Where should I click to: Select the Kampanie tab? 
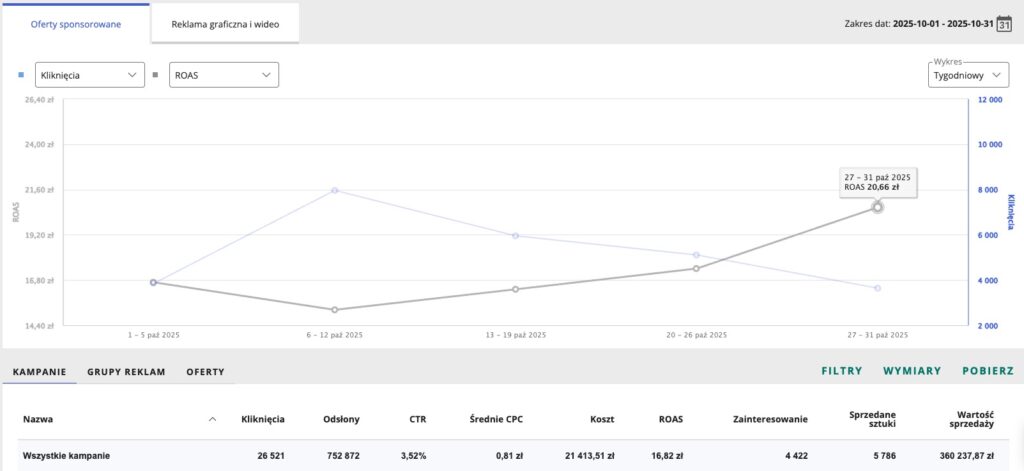point(38,371)
